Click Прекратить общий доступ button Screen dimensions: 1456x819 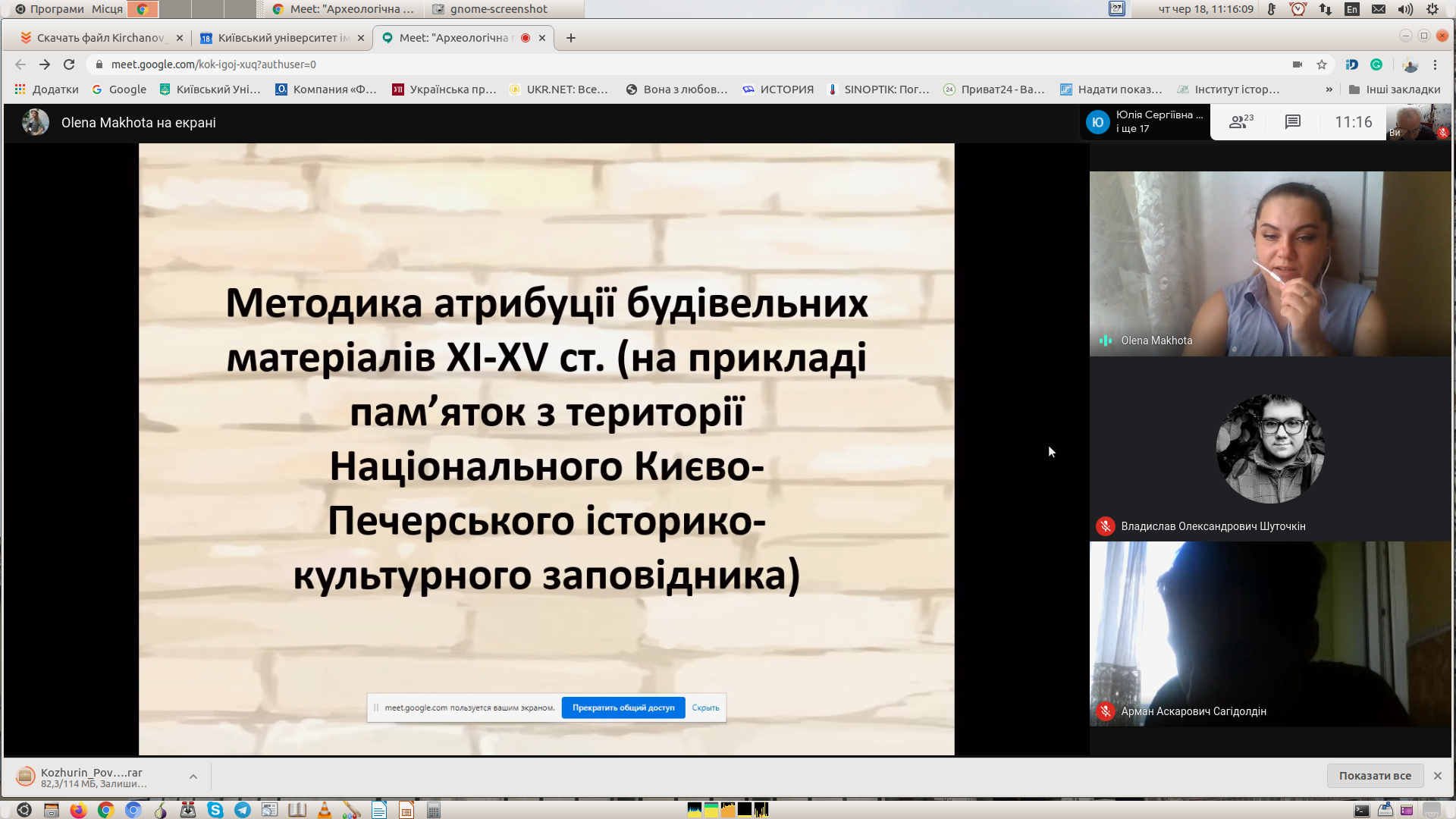pos(623,708)
